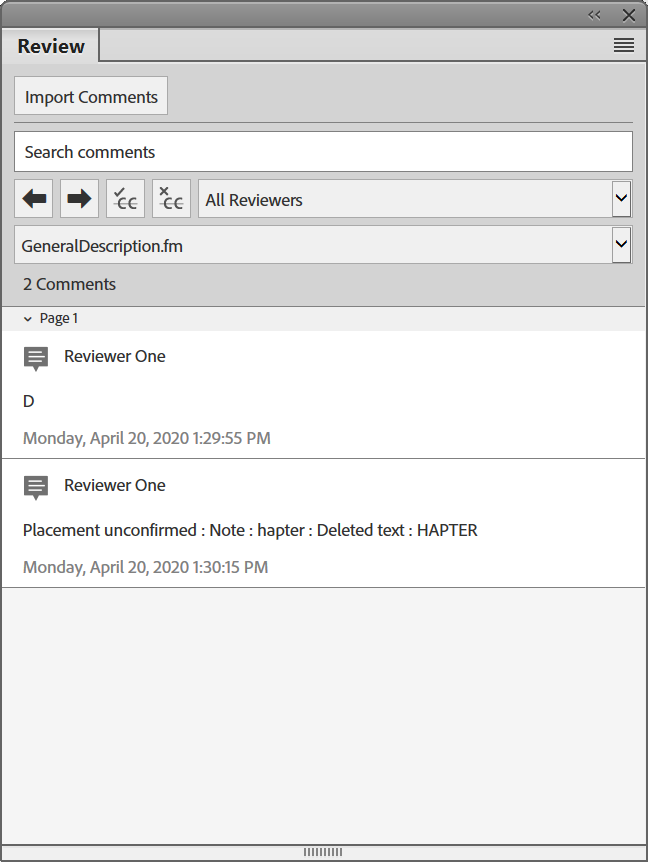Collapse the panel with double-arrow icon
The image size is (648, 862).
(595, 15)
